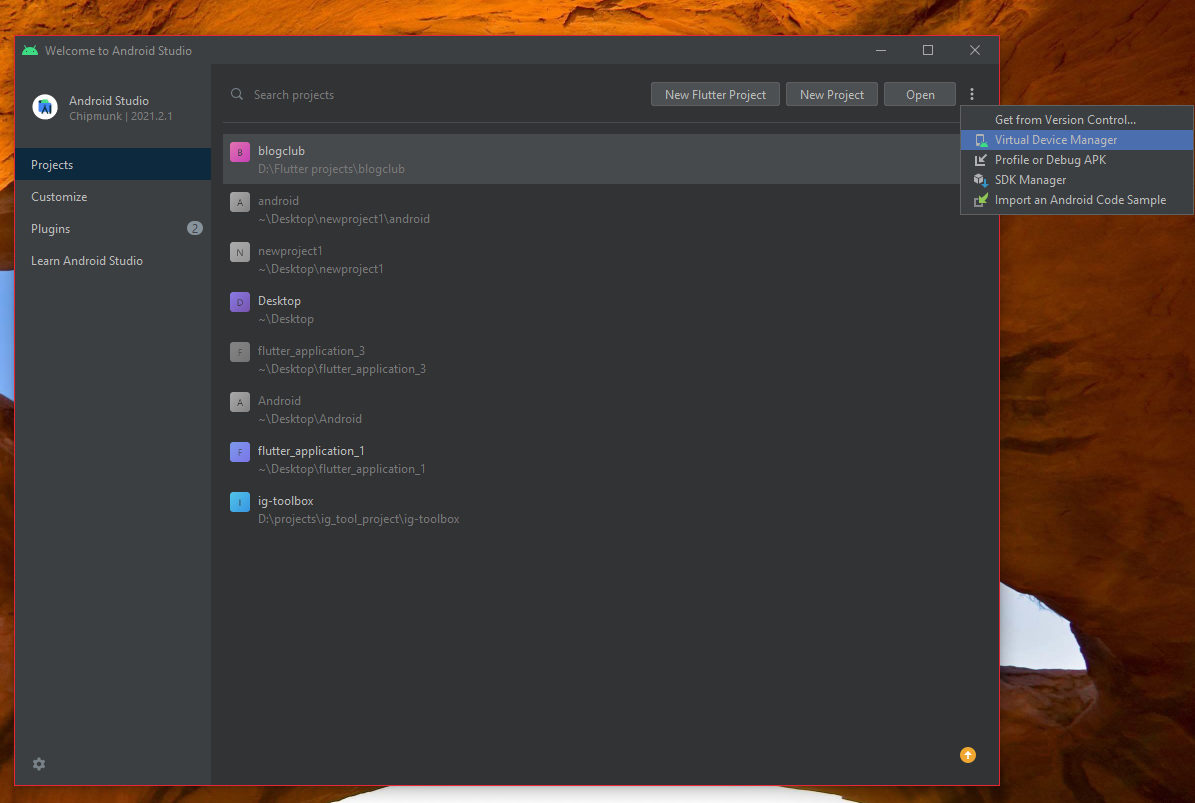Click the ig-toolbox blue I icon
Screen dimensions: 1195x803
pos(240,502)
